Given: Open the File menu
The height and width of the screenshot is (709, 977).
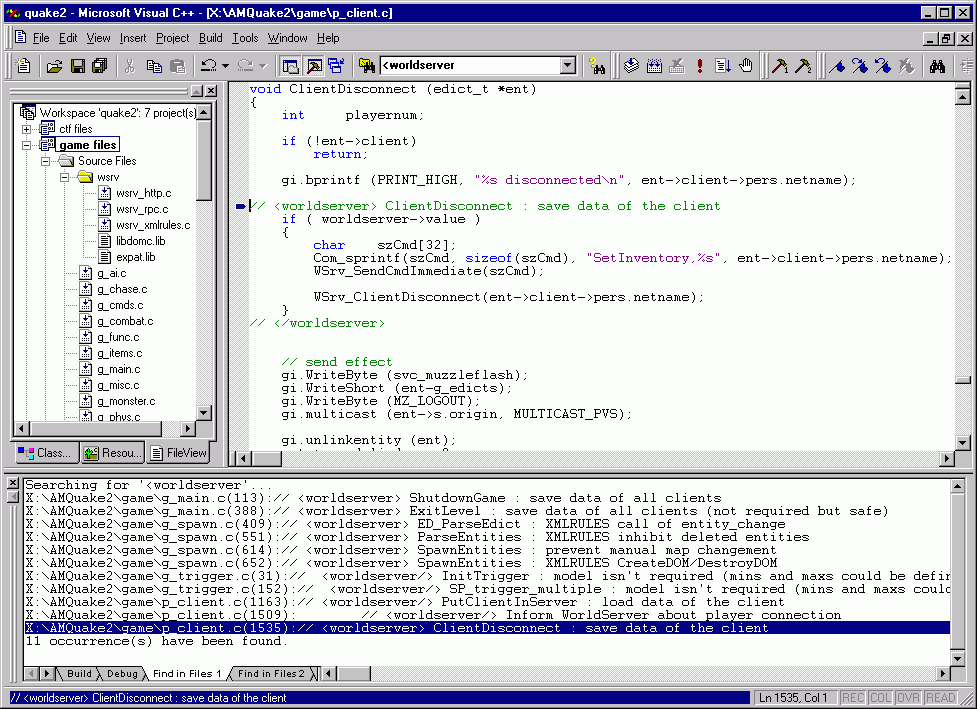Looking at the screenshot, I should [x=41, y=38].
